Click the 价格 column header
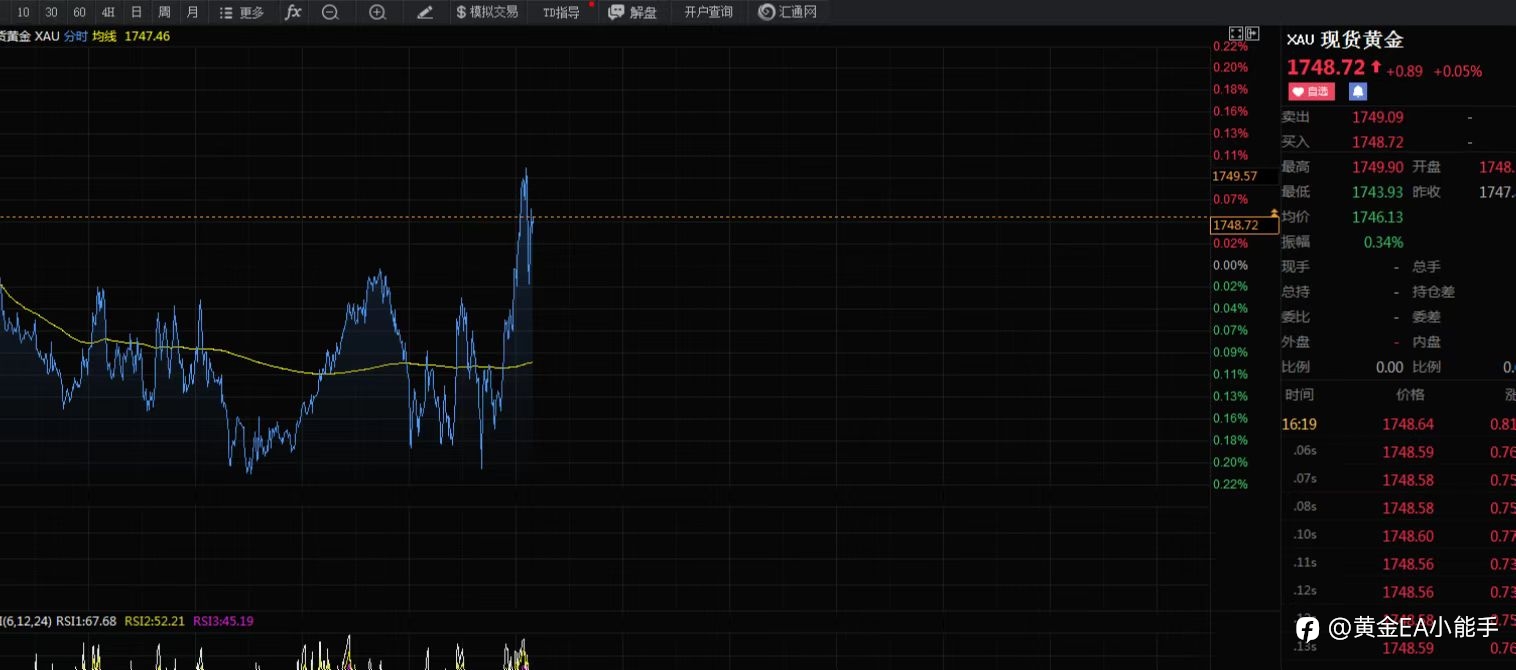 [x=1410, y=395]
